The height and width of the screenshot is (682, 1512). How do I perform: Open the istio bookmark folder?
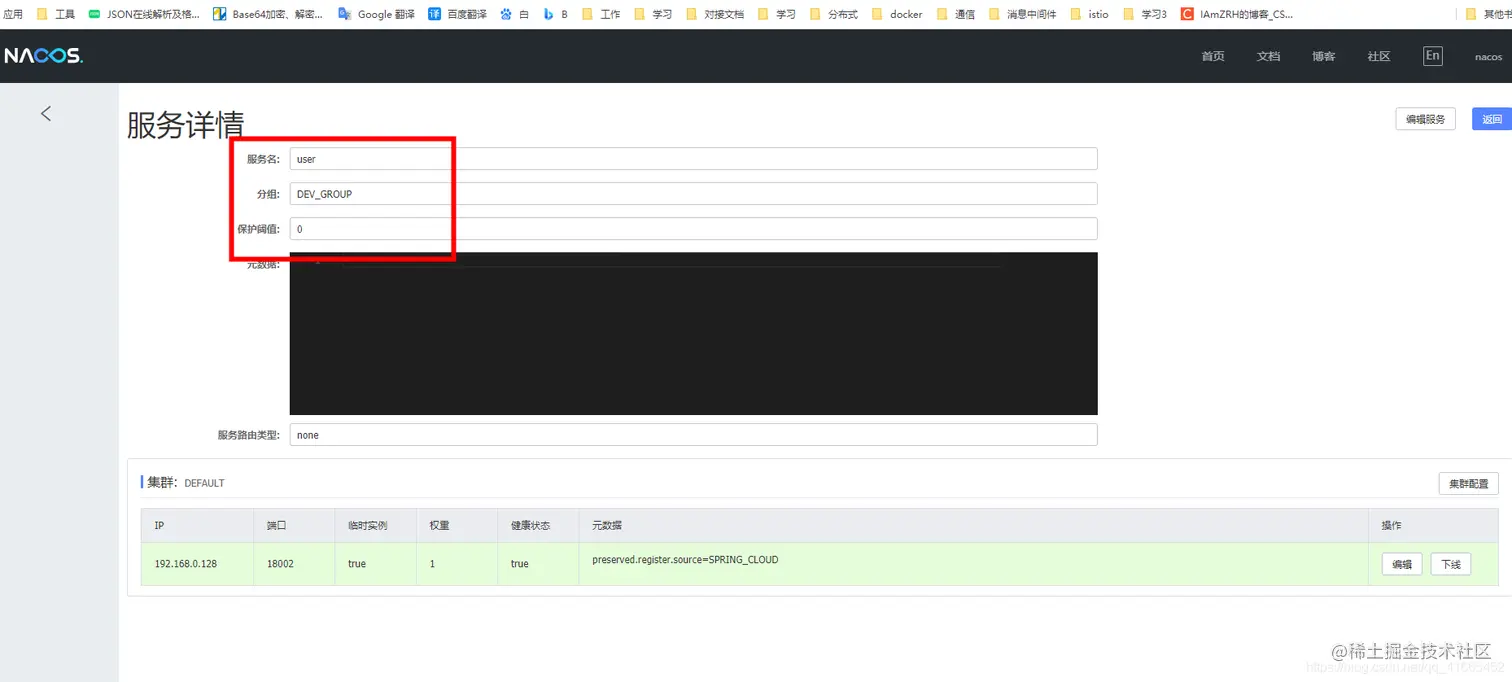point(1089,14)
